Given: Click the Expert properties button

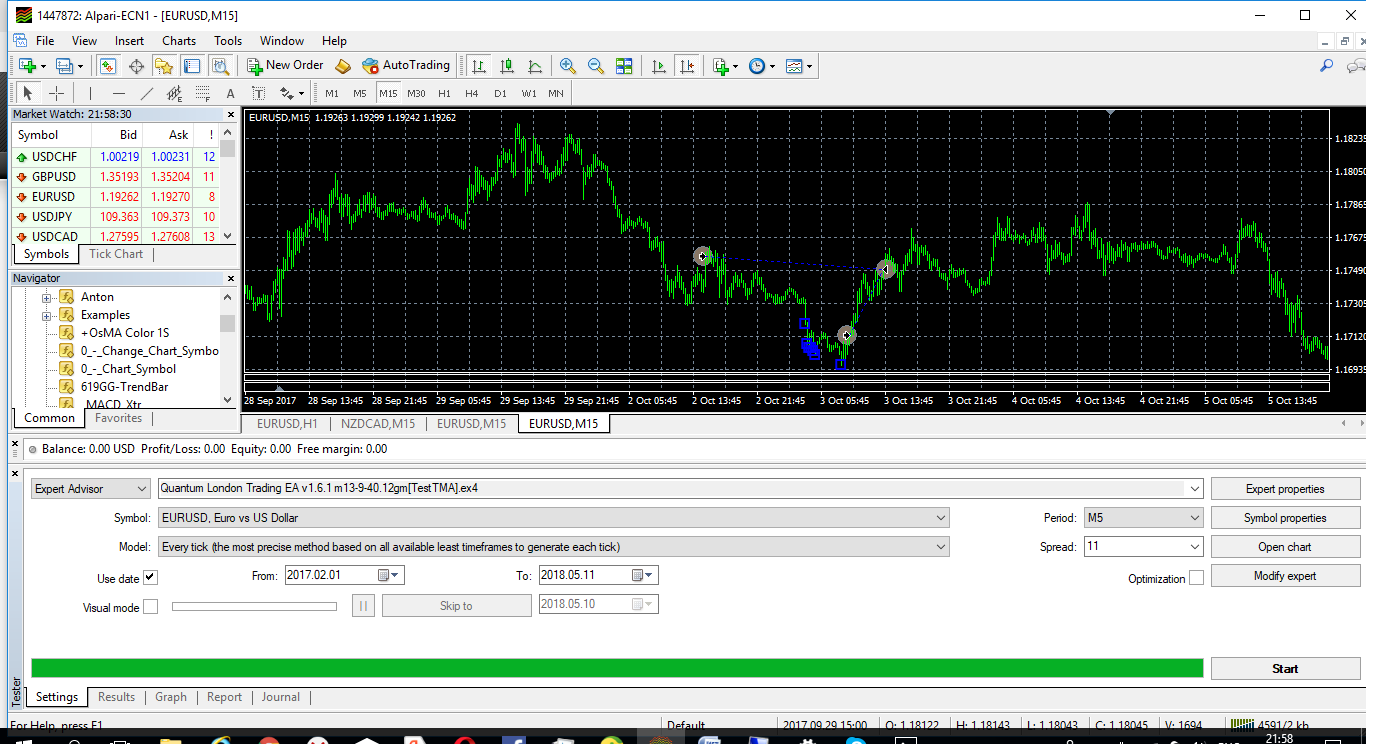Looking at the screenshot, I should 1285,489.
